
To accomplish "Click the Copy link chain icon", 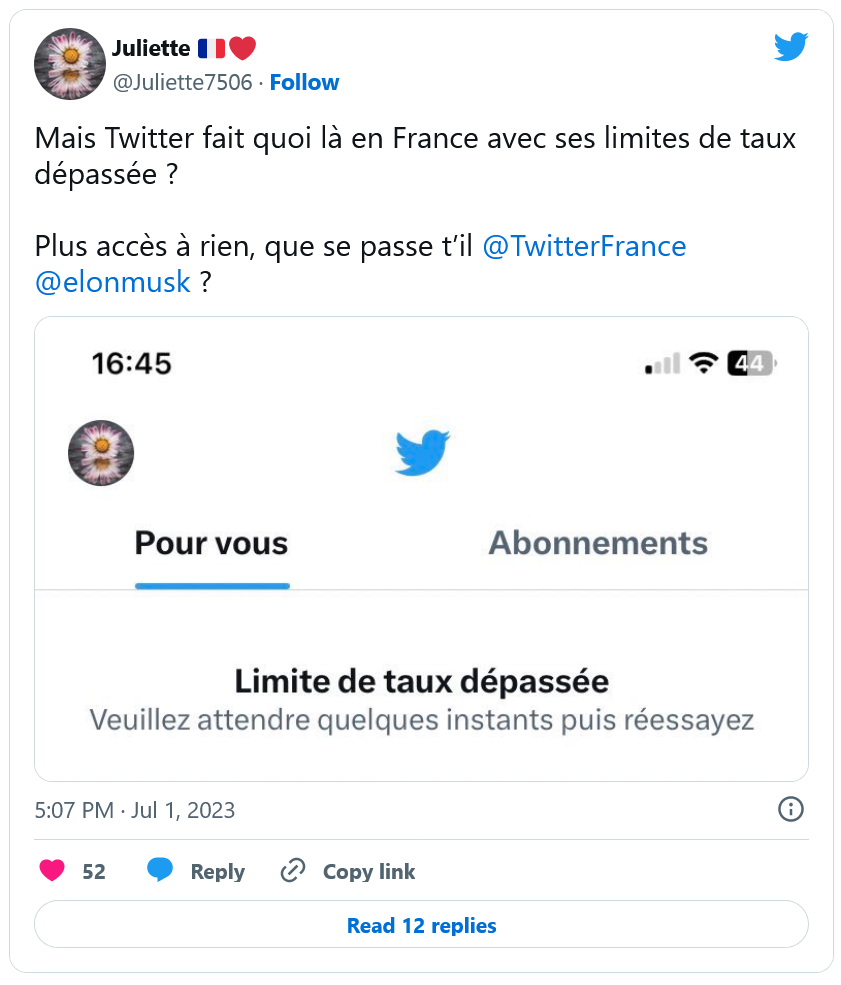I will [x=292, y=871].
